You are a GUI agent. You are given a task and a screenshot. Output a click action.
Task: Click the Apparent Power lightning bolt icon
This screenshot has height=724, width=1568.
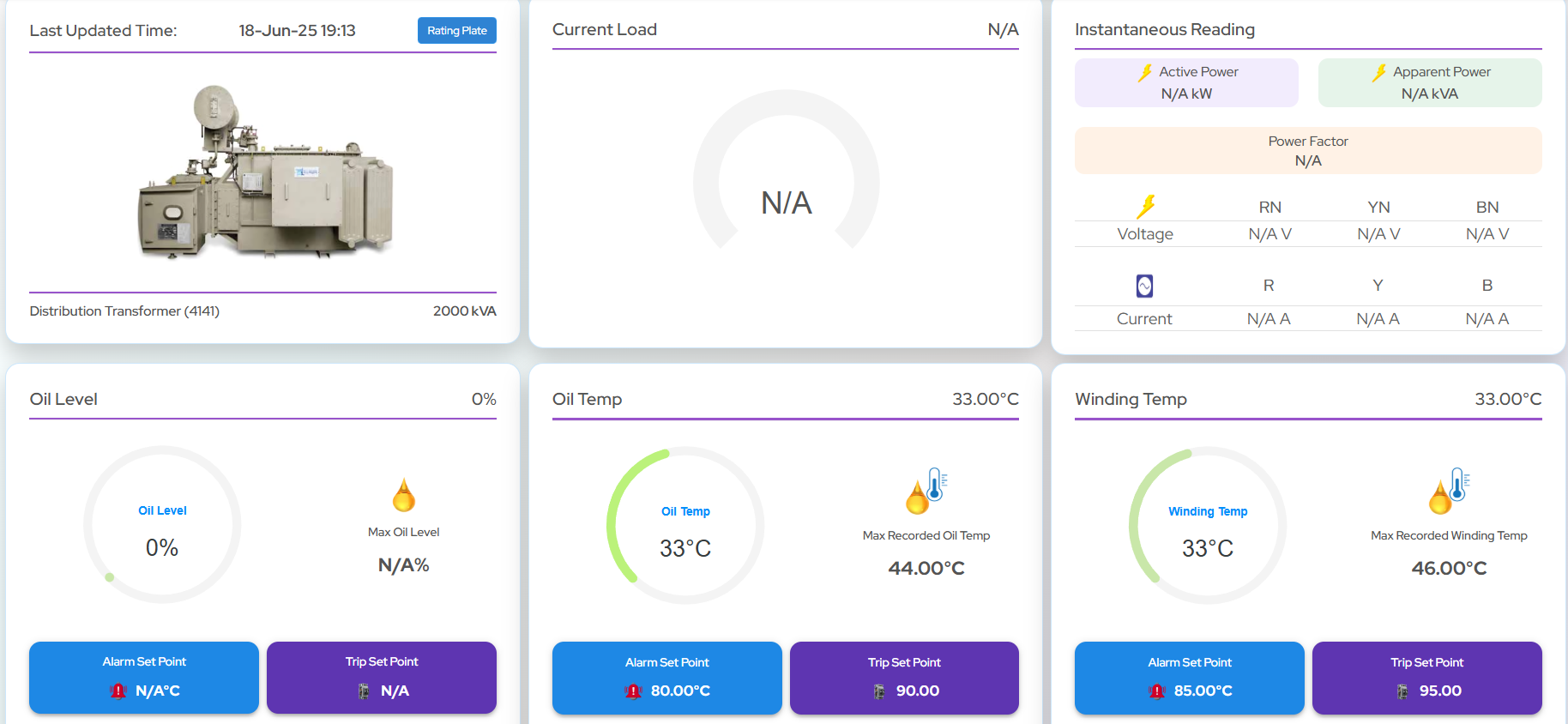tap(1379, 73)
